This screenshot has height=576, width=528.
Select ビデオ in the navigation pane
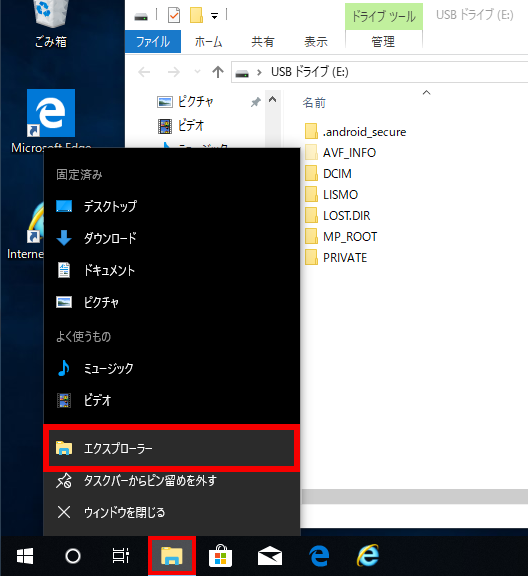(x=181, y=126)
